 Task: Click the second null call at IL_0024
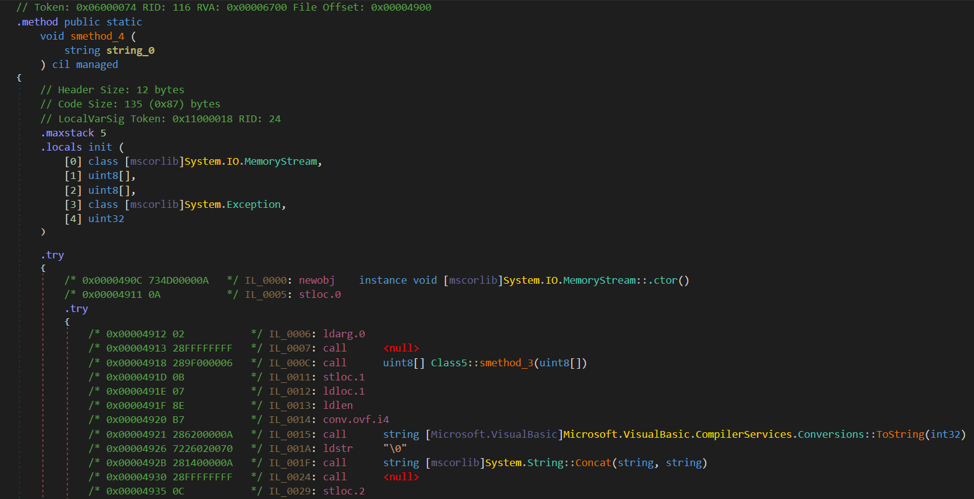tap(401, 477)
